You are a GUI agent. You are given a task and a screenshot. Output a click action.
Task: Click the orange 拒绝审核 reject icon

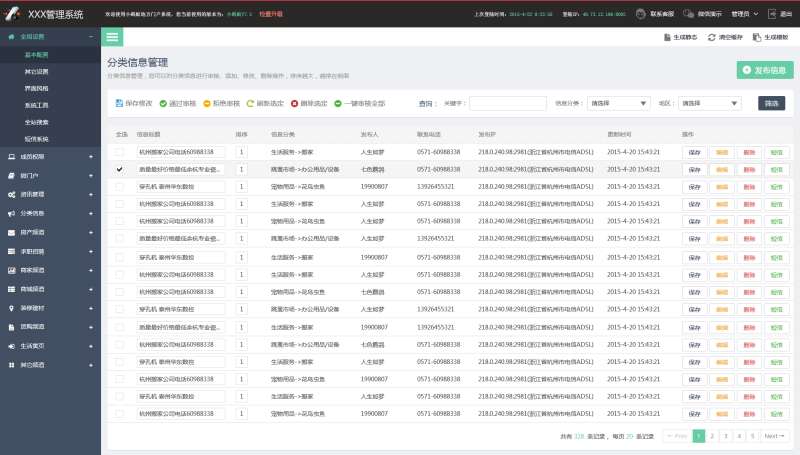[207, 103]
